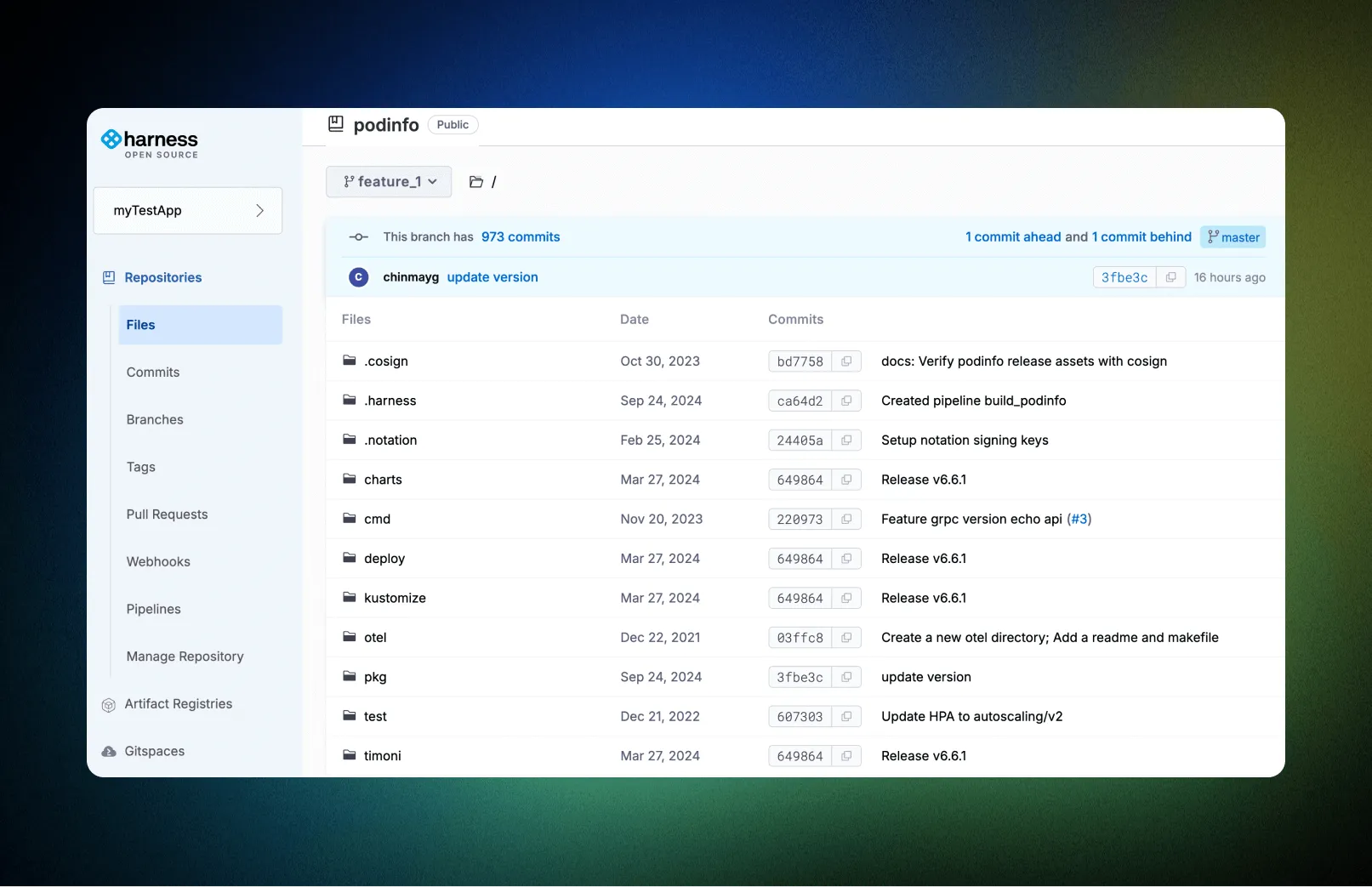Viewport: 1372px width, 887px height.
Task: Copy commit hash 03ffc8
Action: 846,638
